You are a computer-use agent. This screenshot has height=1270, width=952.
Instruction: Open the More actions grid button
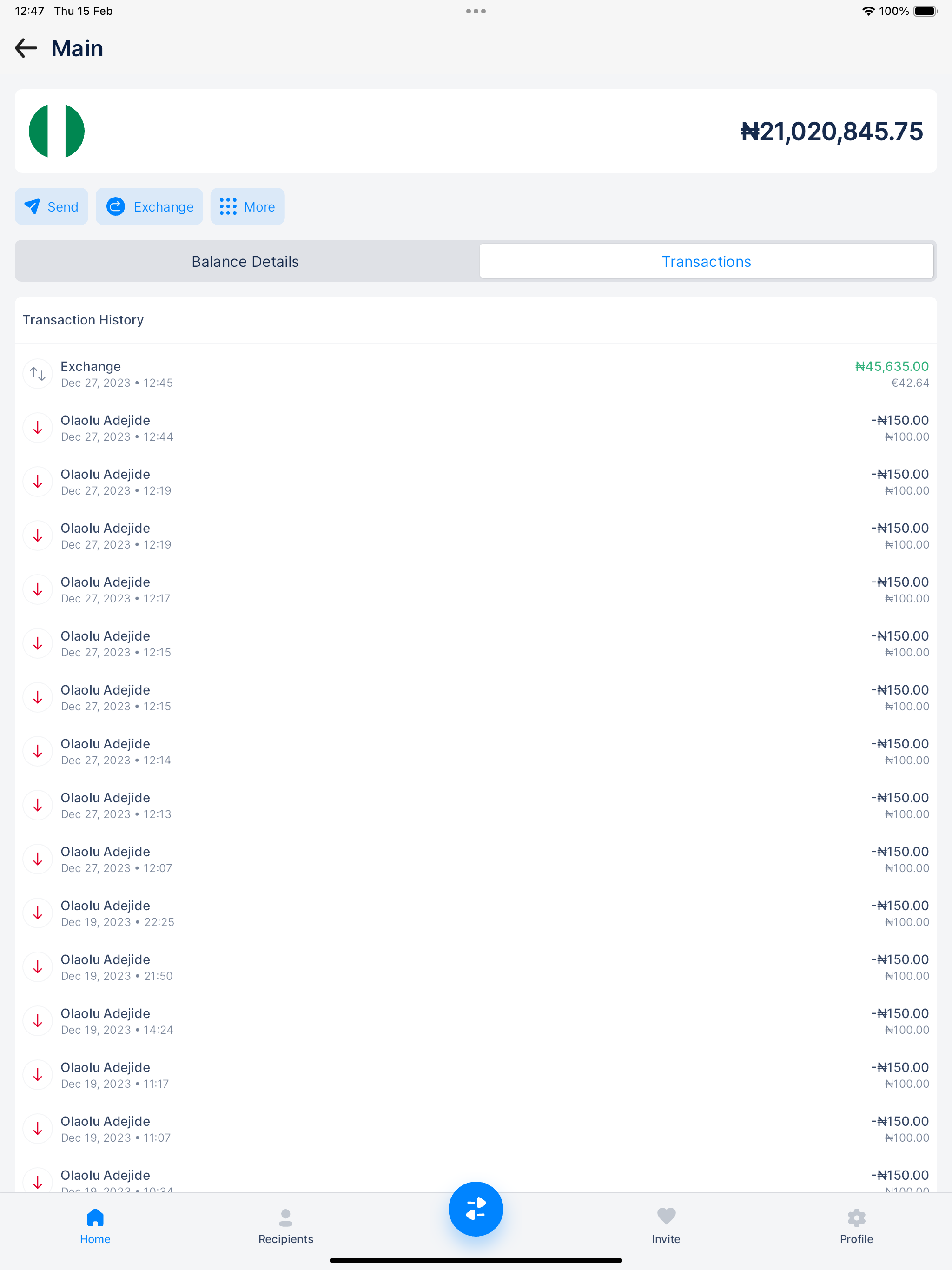(x=247, y=207)
